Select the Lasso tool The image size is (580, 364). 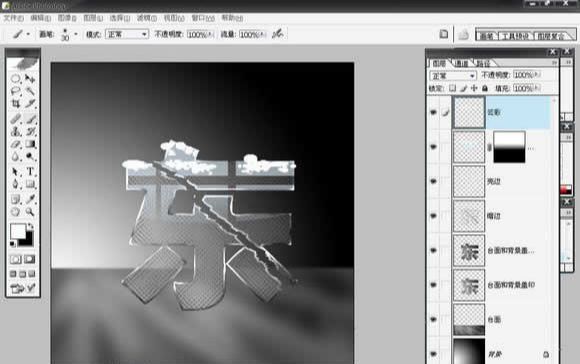(15, 91)
